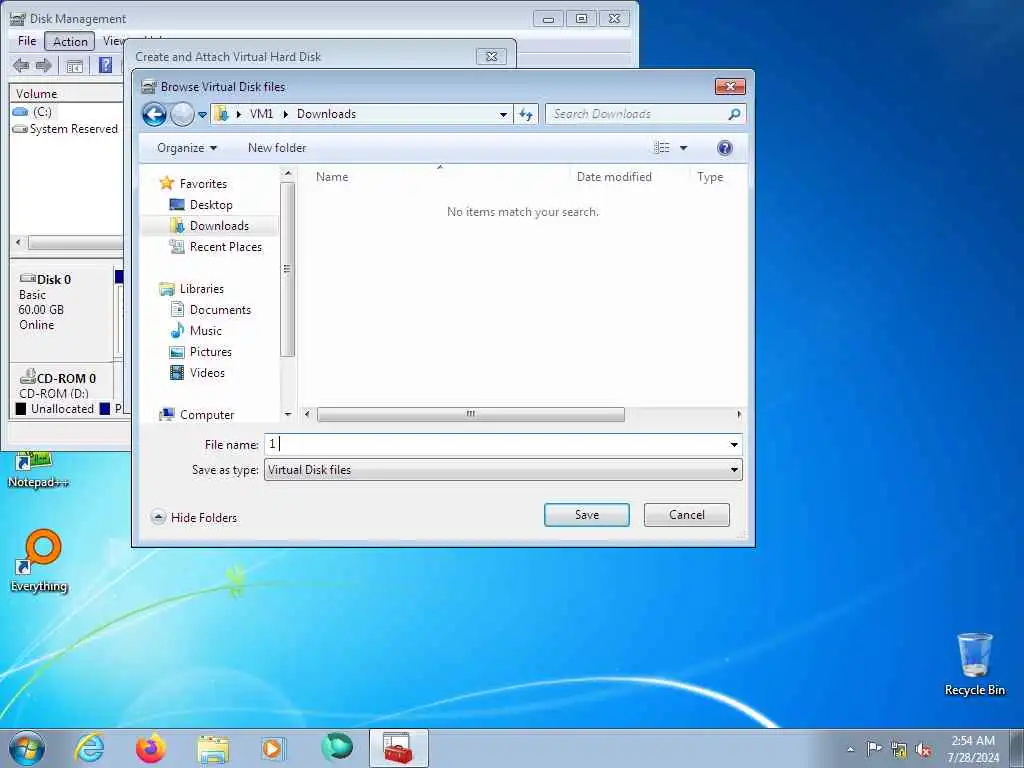Refresh the Downloads address path

[x=526, y=114]
